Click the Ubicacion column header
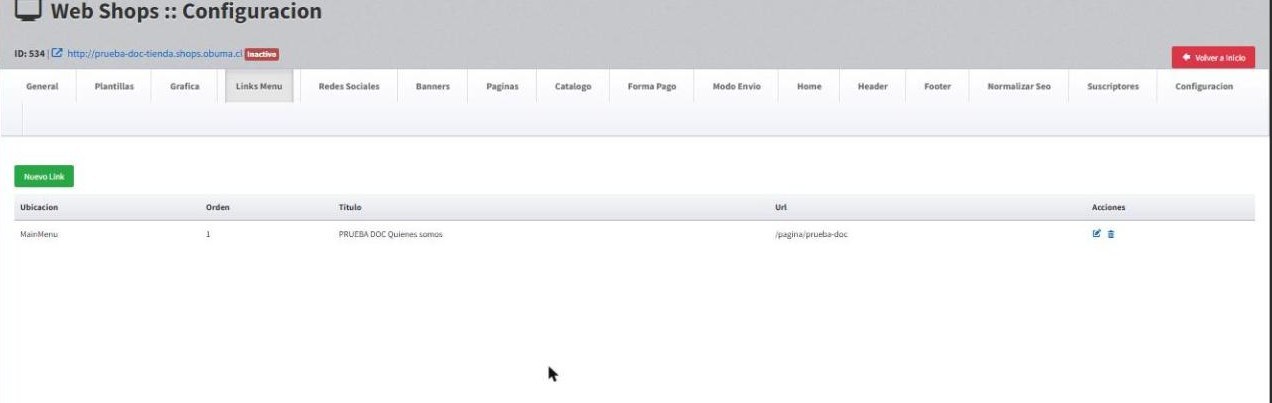1272x403 pixels. 39,207
